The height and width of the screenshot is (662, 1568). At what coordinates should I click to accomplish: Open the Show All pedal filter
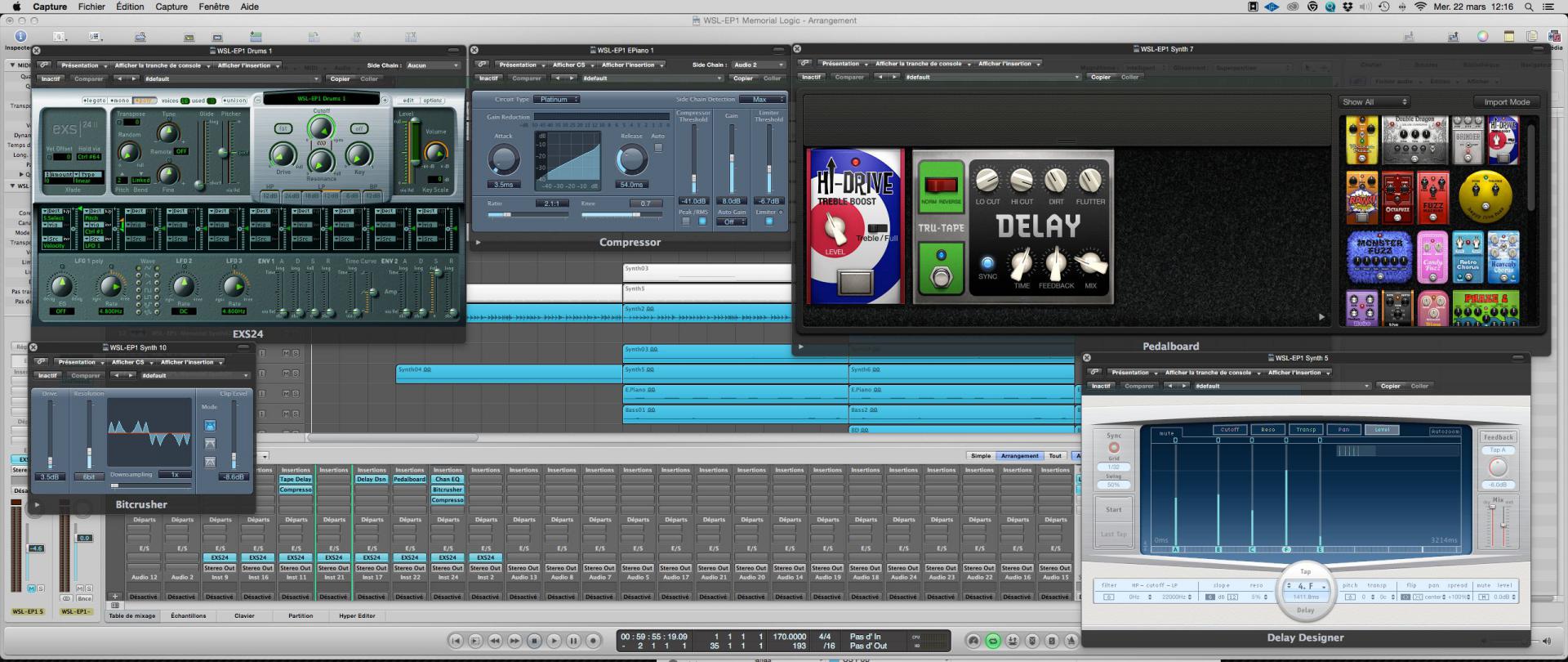[1374, 102]
